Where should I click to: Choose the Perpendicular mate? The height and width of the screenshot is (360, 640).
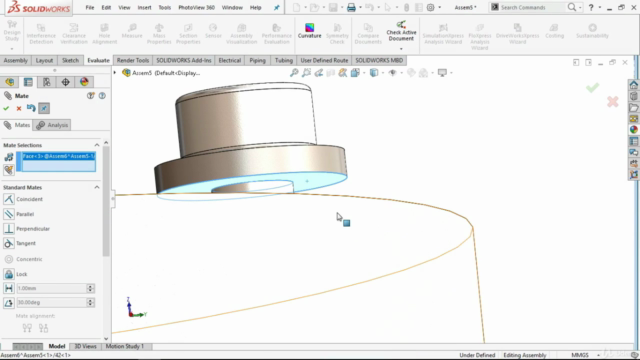point(27,229)
